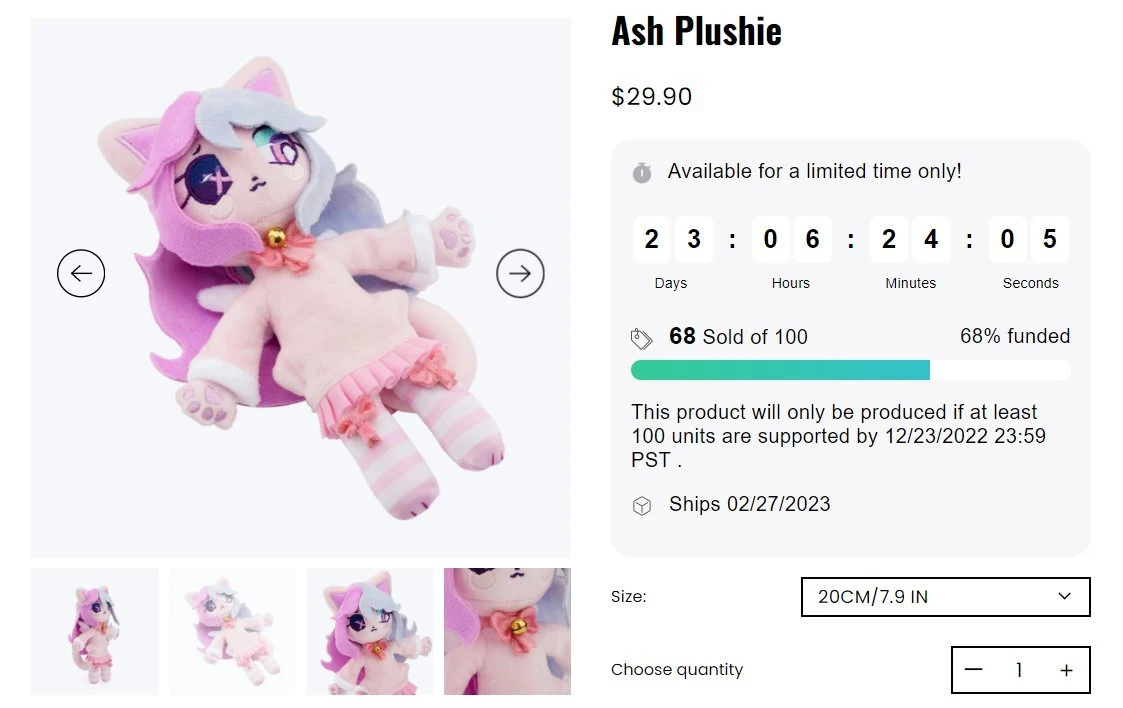Select the fourth bell bow detail thumbnail

click(x=507, y=631)
